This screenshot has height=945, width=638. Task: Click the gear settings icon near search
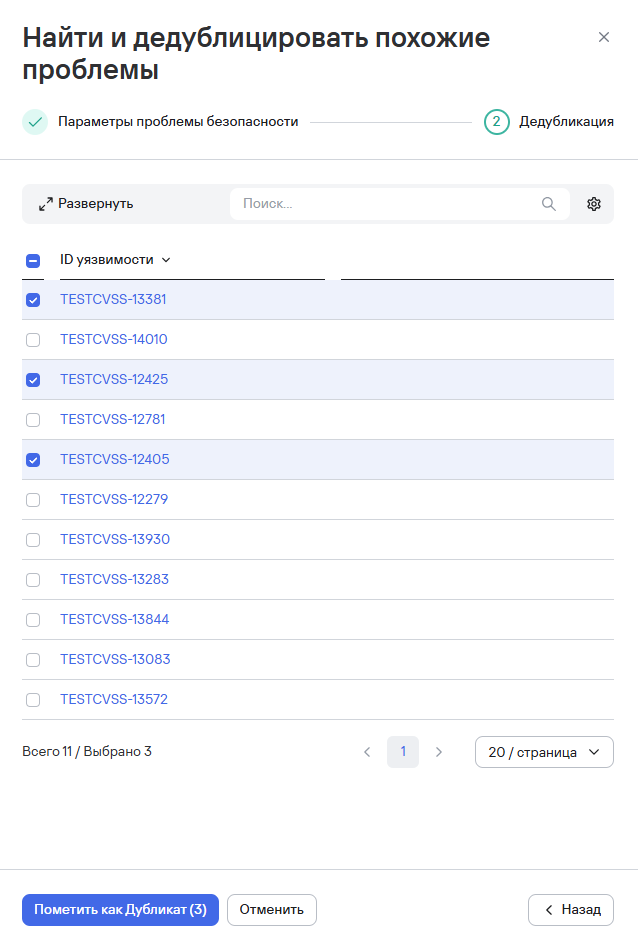593,204
